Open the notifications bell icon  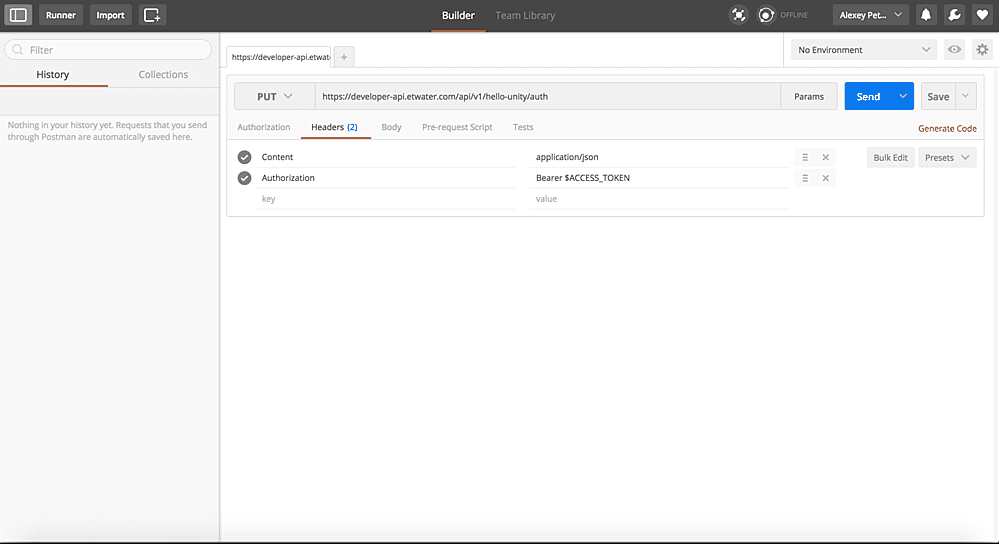click(x=926, y=15)
